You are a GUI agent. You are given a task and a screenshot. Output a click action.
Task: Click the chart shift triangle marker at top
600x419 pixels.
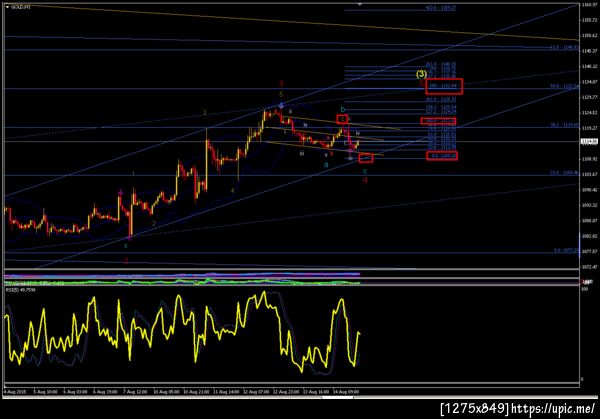tap(360, 4)
